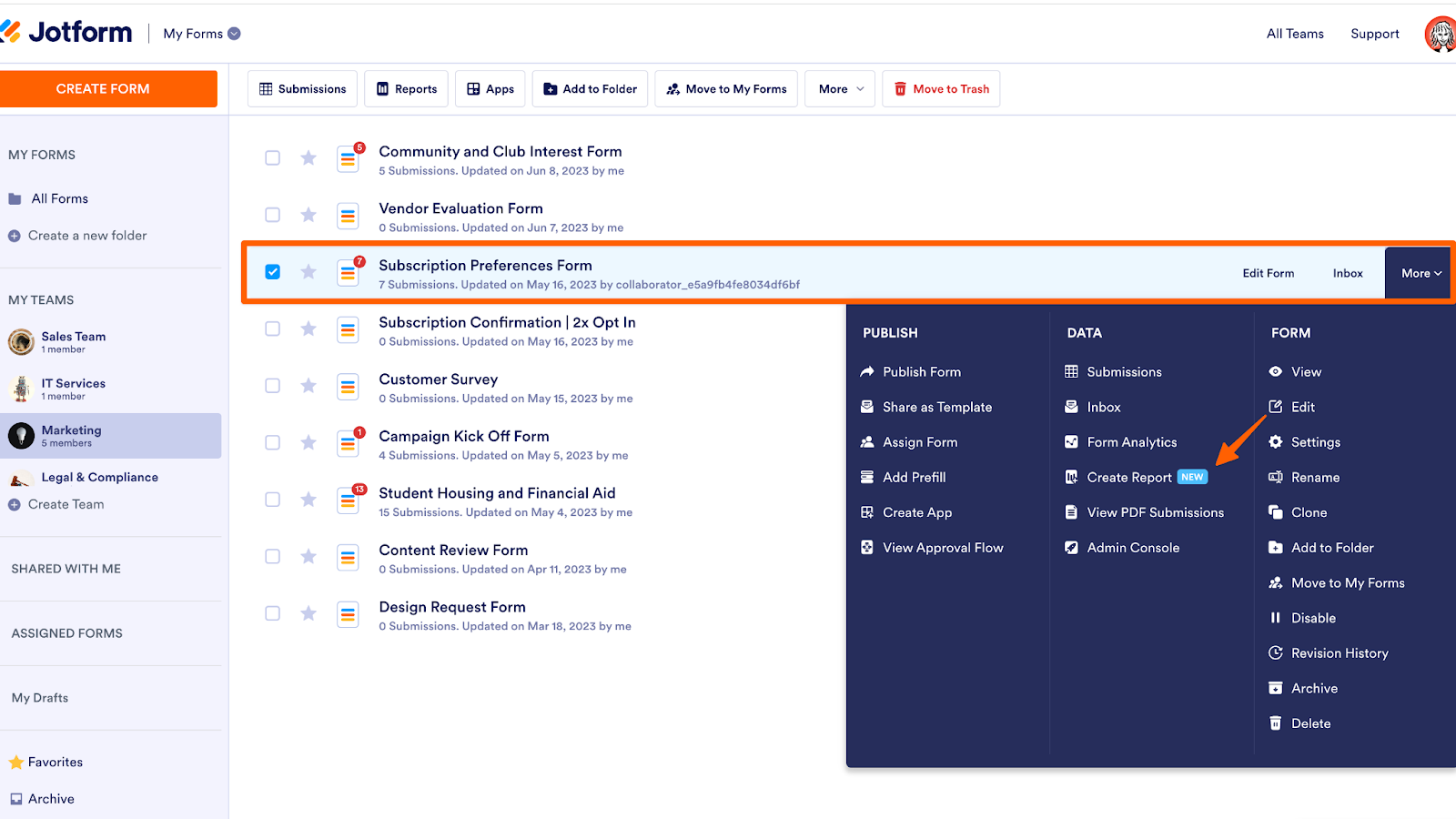Screen dimensions: 1456x819
Task: Select Student Housing and Financial Aid checkbox
Action: [272, 500]
